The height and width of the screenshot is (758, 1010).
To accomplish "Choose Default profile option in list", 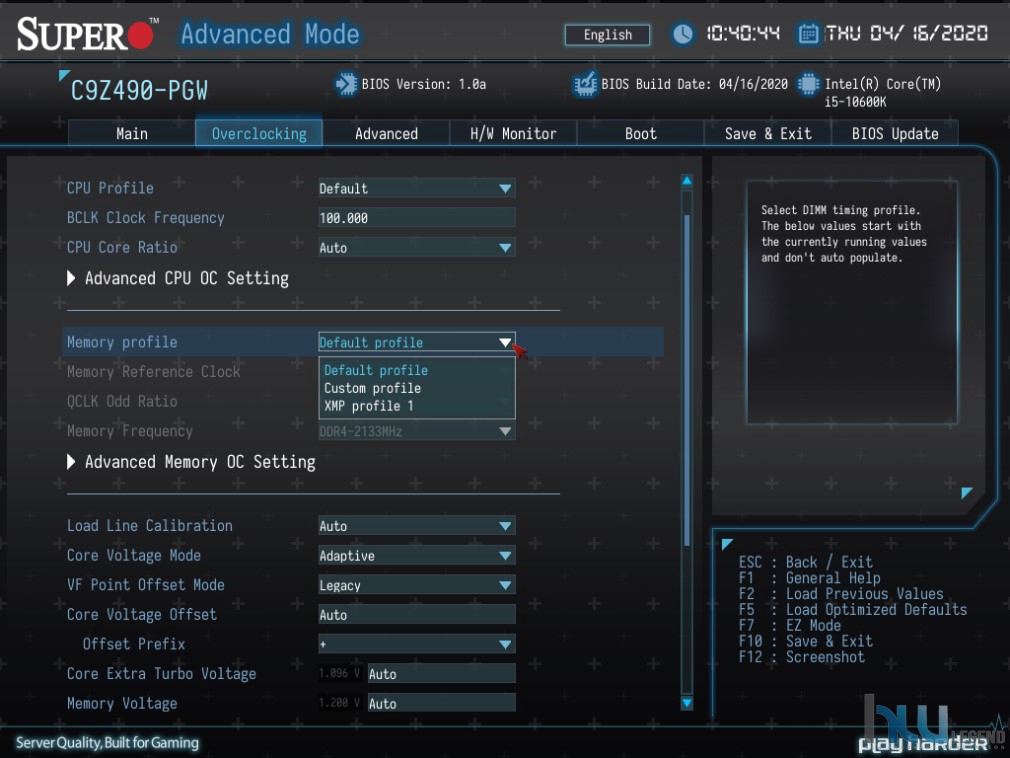I will pos(376,370).
